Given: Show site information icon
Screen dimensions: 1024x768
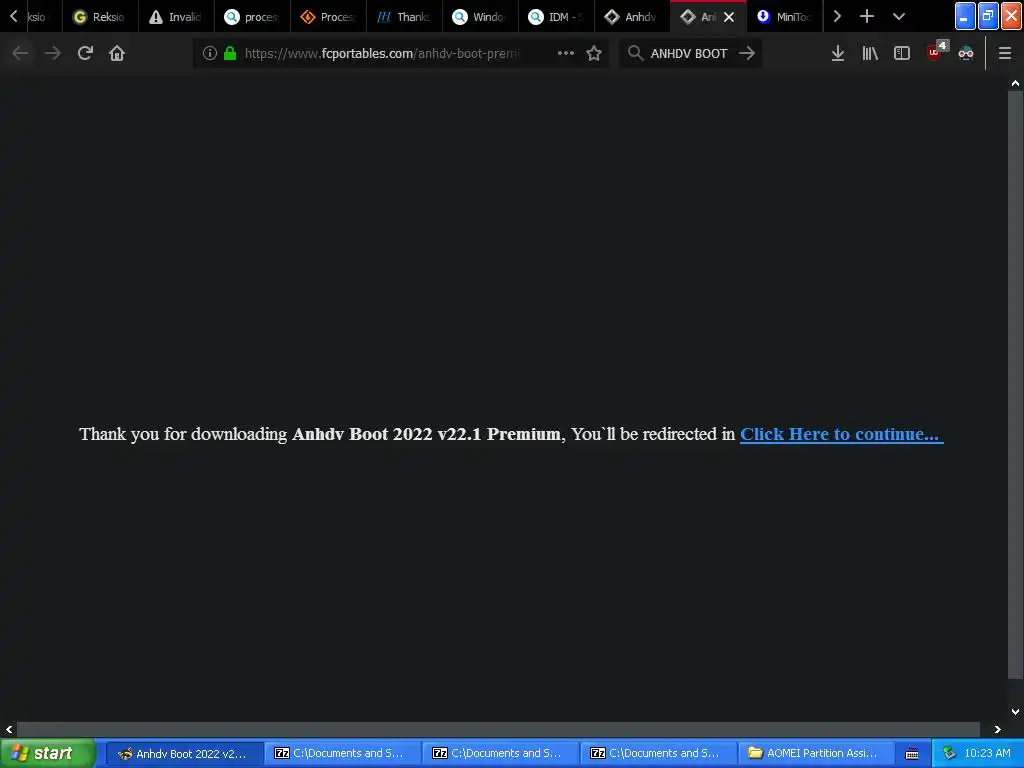Looking at the screenshot, I should (210, 53).
